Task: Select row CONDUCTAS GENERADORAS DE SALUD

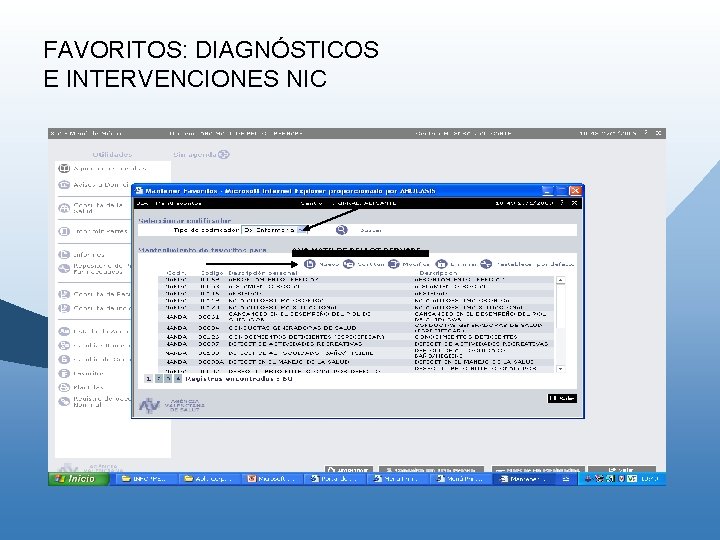Action: tap(356, 327)
